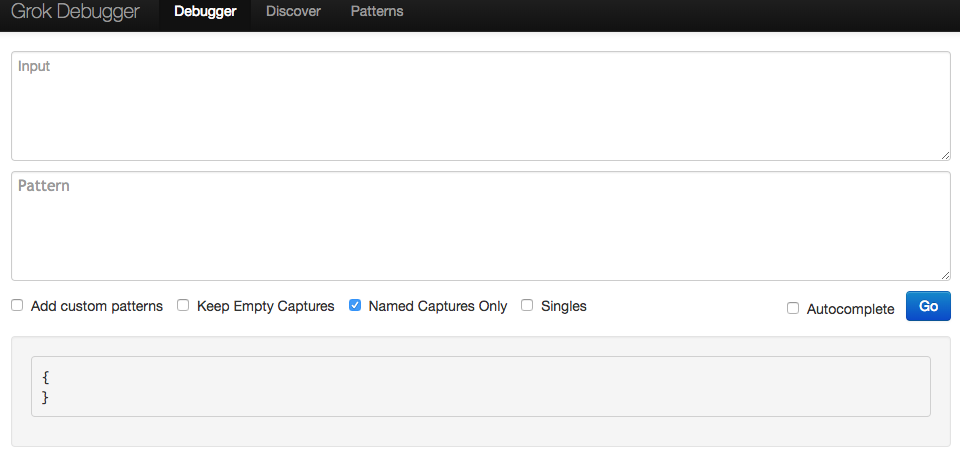Click the Pattern box resize handle
This screenshot has height=455, width=960.
coord(946,276)
